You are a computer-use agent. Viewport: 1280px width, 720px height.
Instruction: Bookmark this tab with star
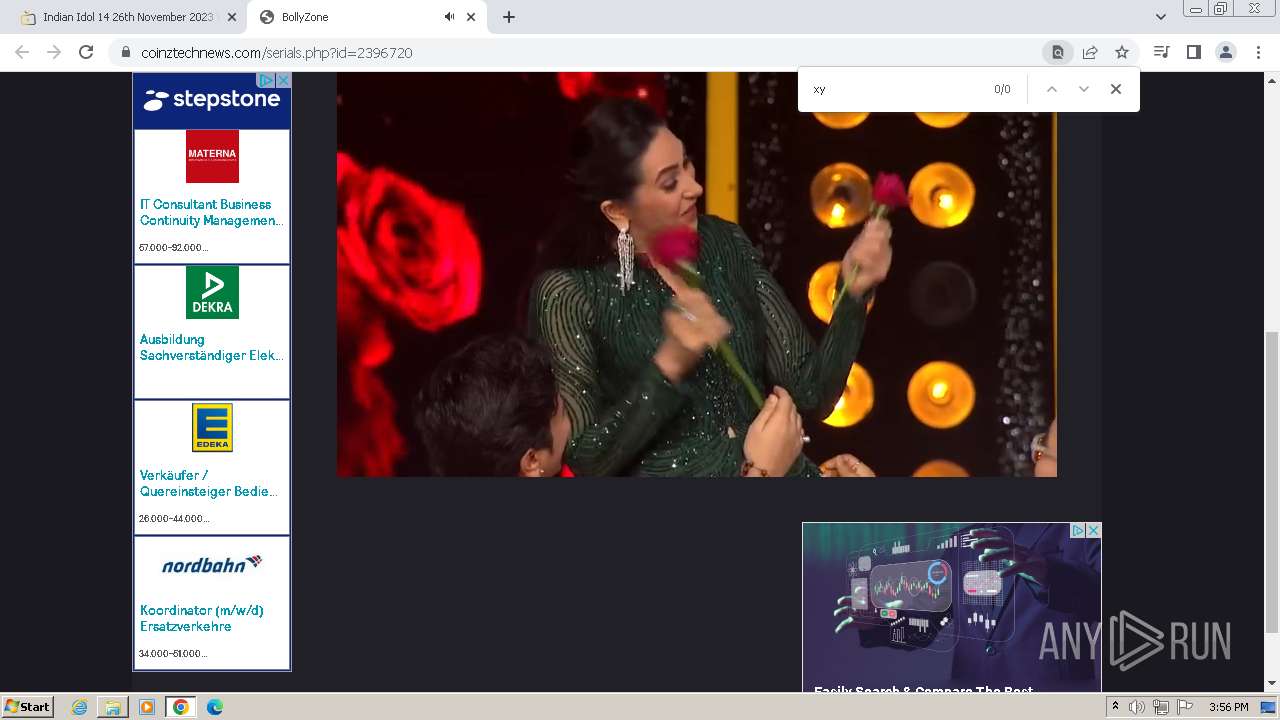[x=1122, y=52]
